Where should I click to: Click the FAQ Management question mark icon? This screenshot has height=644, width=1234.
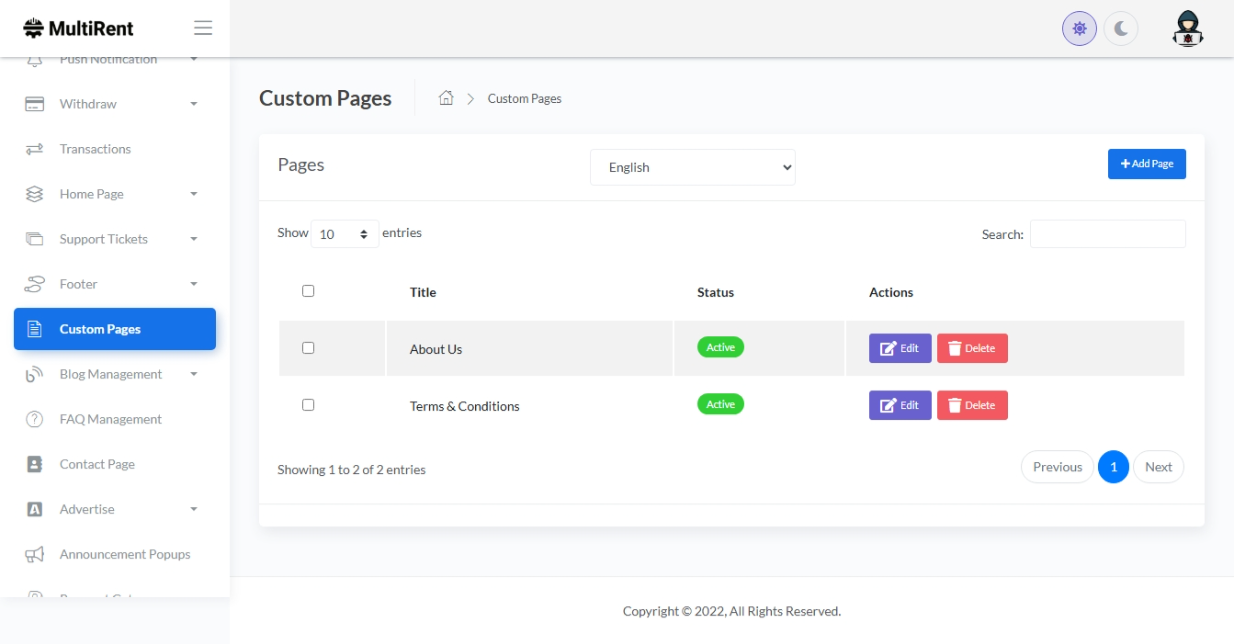34,419
